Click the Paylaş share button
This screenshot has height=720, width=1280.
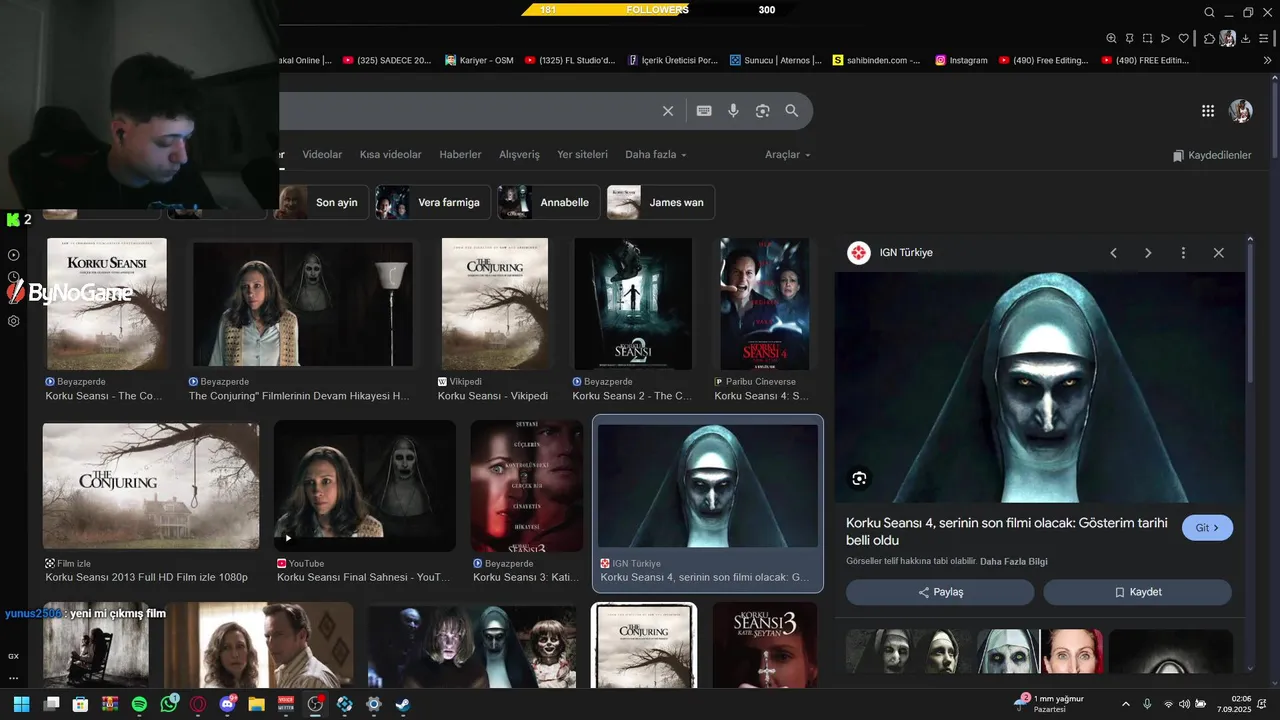[x=940, y=592]
